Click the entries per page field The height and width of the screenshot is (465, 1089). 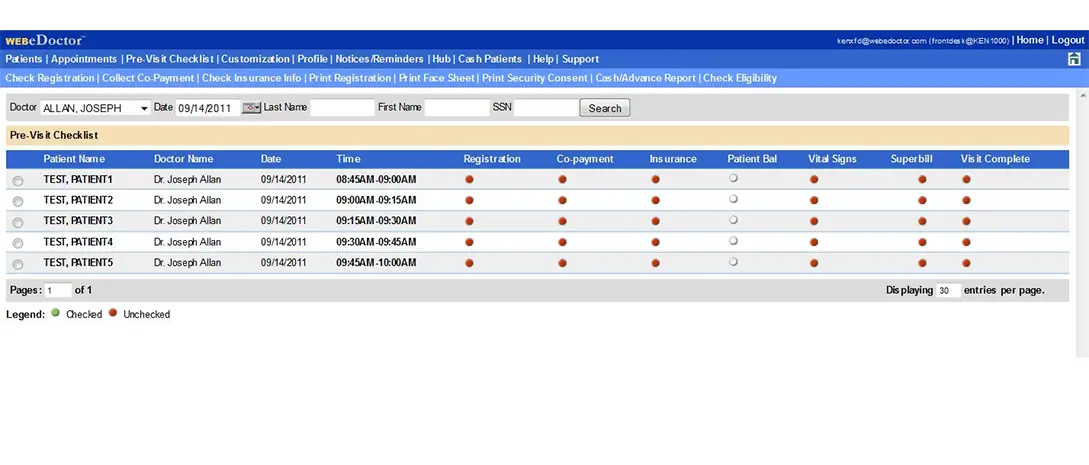pyautogui.click(x=948, y=291)
